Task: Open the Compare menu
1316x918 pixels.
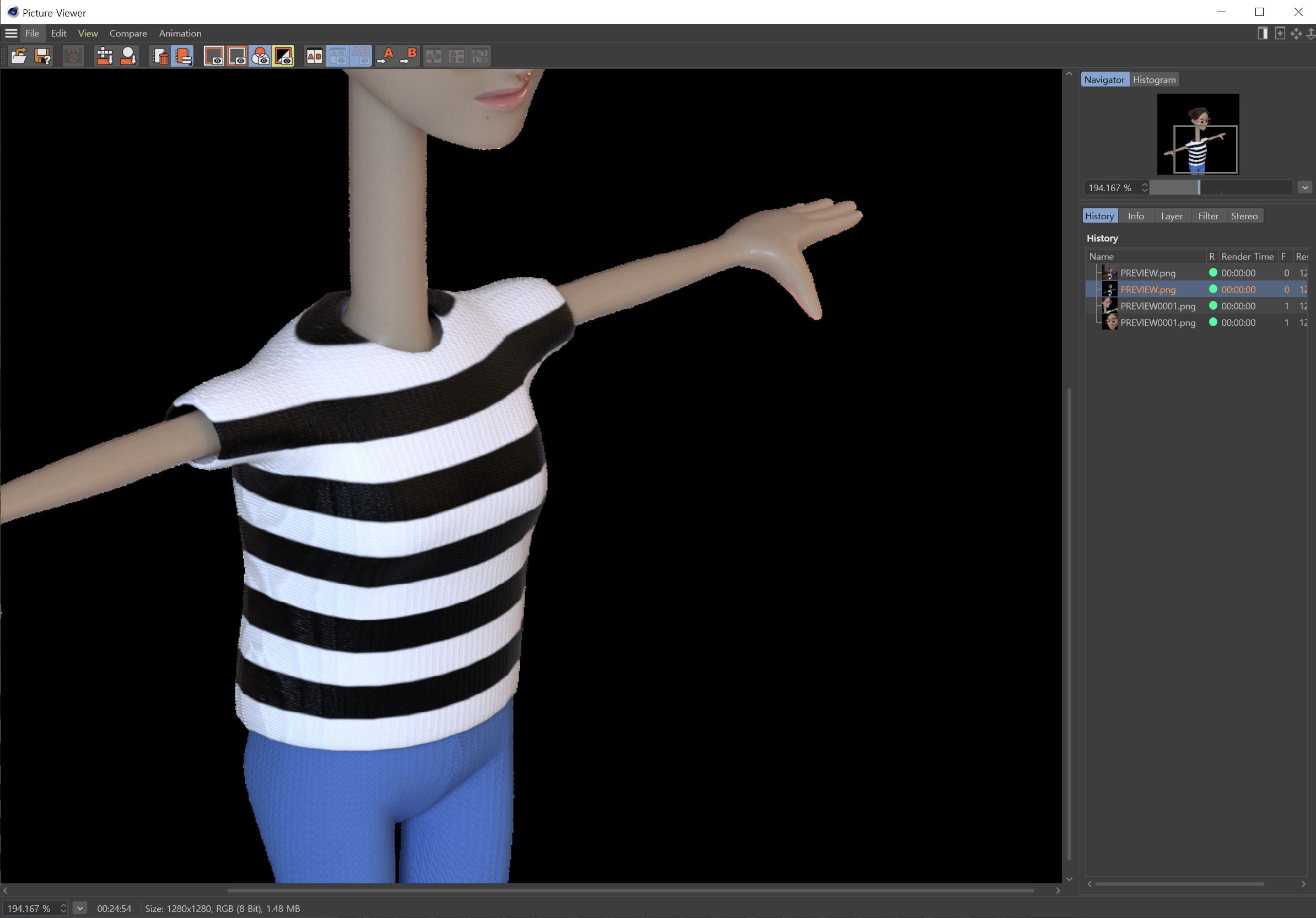Action: pyautogui.click(x=128, y=33)
